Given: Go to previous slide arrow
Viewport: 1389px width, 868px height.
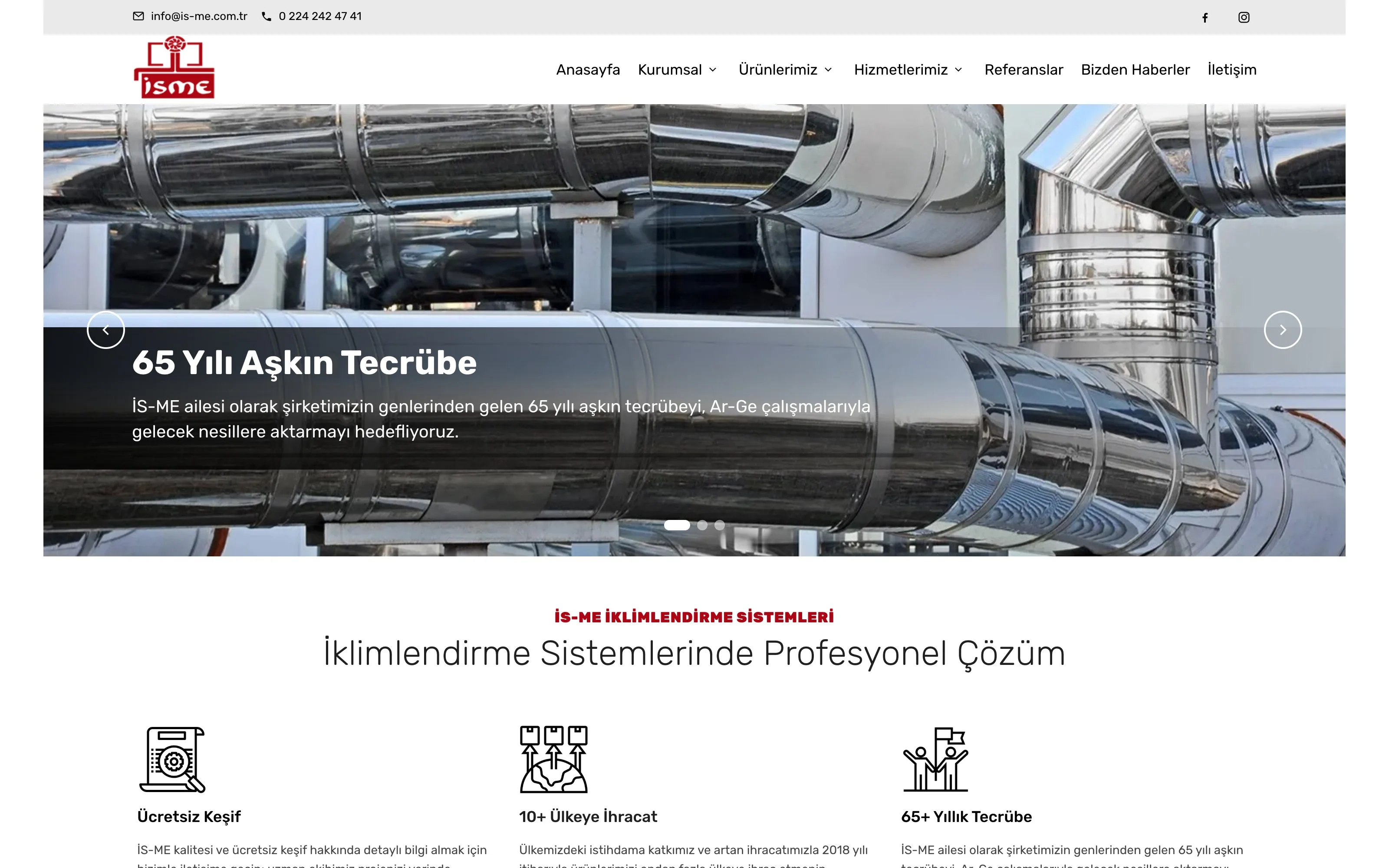Looking at the screenshot, I should tap(105, 329).
